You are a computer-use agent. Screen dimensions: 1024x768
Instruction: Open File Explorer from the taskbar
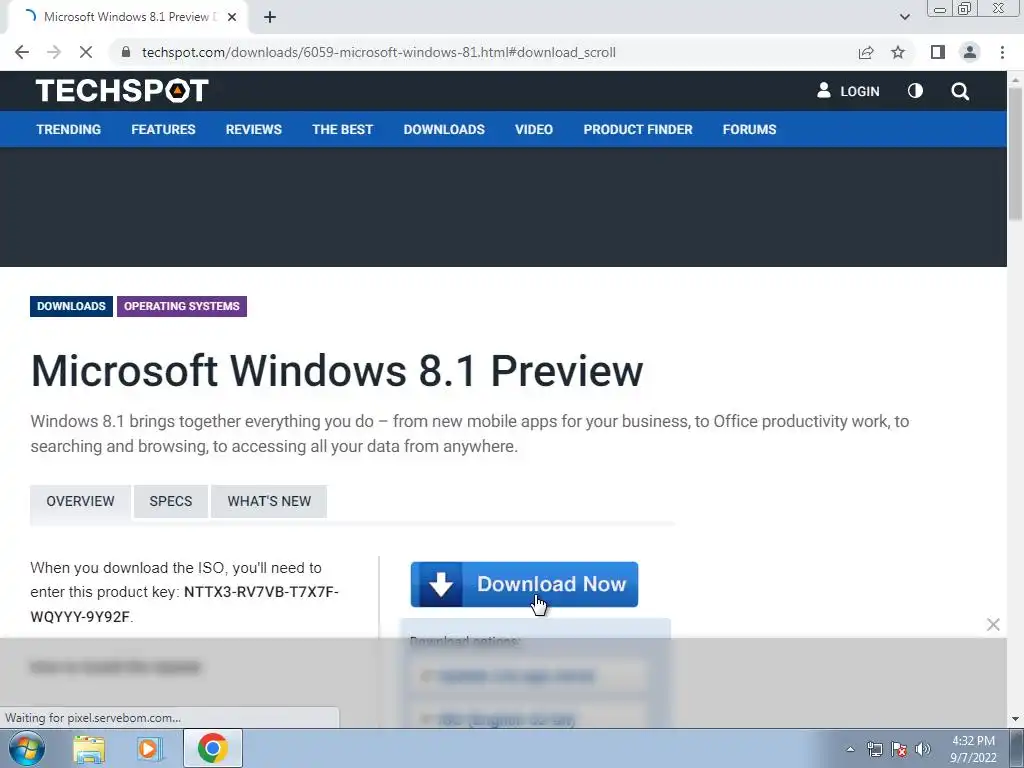(x=89, y=748)
